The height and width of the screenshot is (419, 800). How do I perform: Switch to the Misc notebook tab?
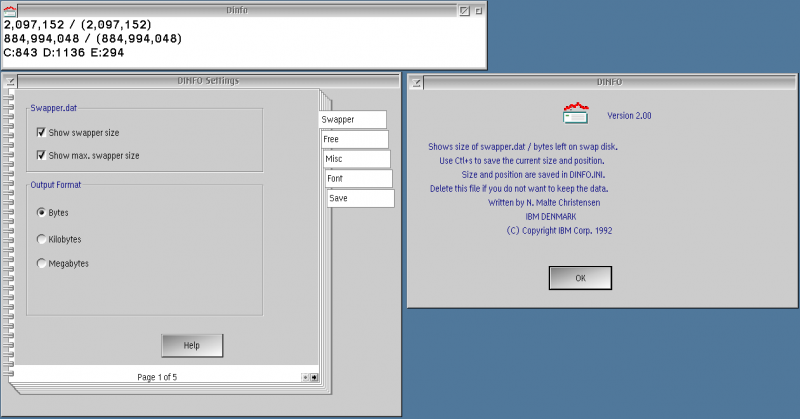coord(357,159)
